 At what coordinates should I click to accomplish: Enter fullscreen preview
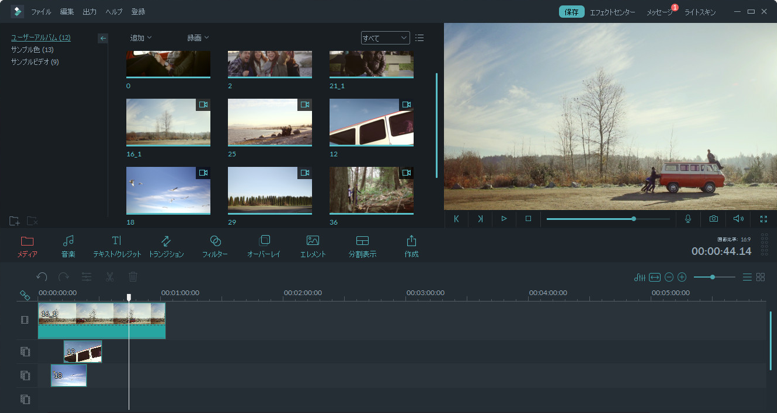click(x=763, y=219)
